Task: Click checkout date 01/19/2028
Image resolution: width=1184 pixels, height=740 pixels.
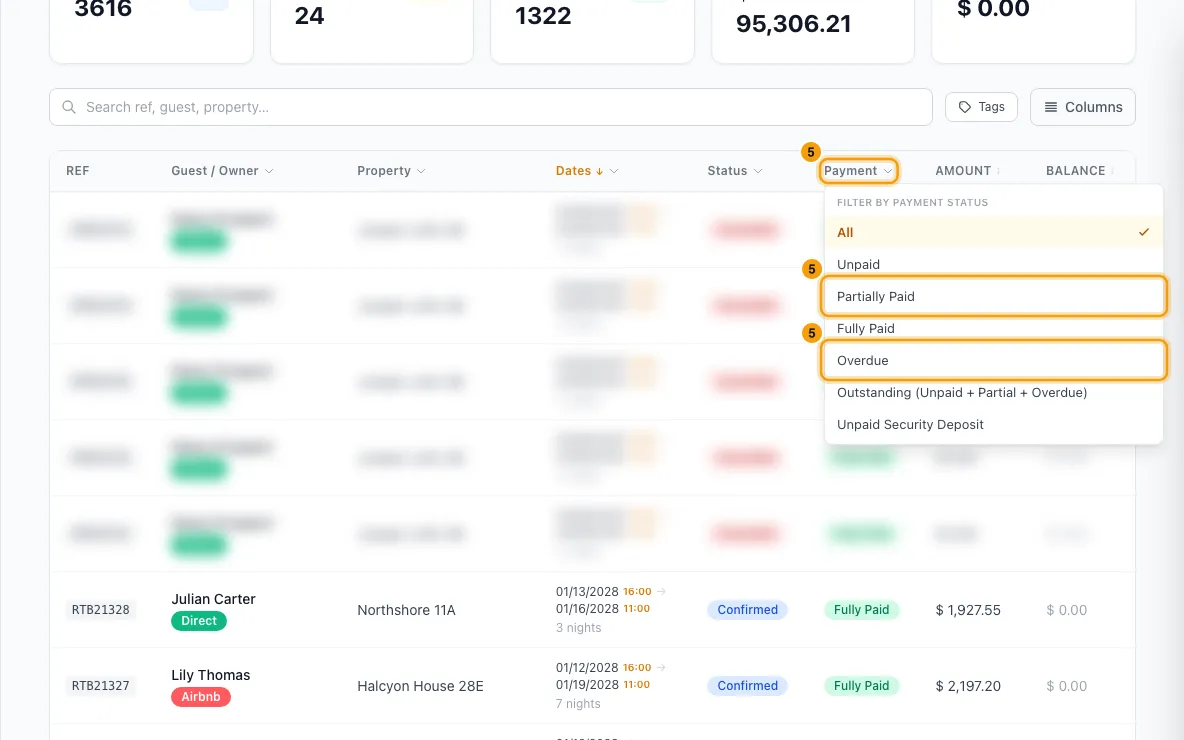Action: coord(587,685)
